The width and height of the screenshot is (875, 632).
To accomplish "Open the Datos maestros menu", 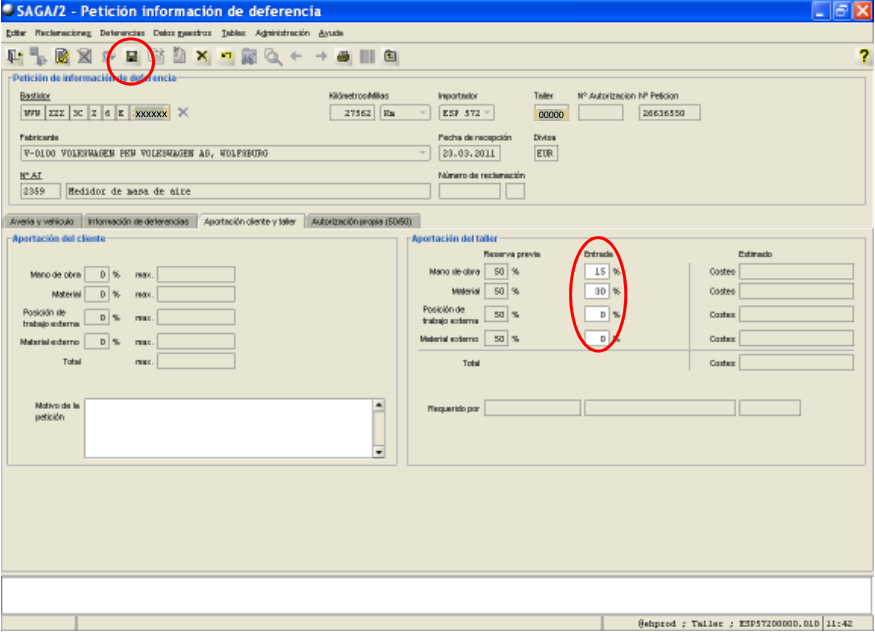I will click(182, 33).
